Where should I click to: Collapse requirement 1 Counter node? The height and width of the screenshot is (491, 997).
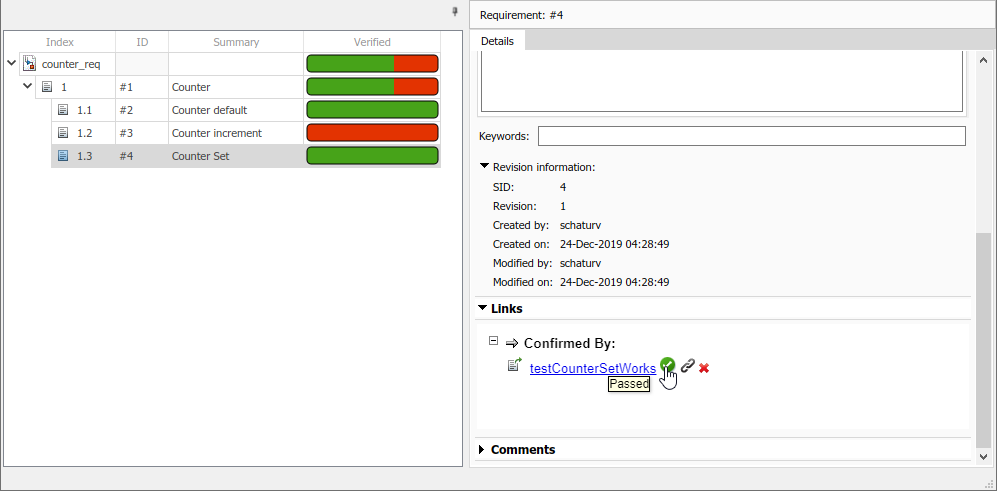click(x=27, y=86)
